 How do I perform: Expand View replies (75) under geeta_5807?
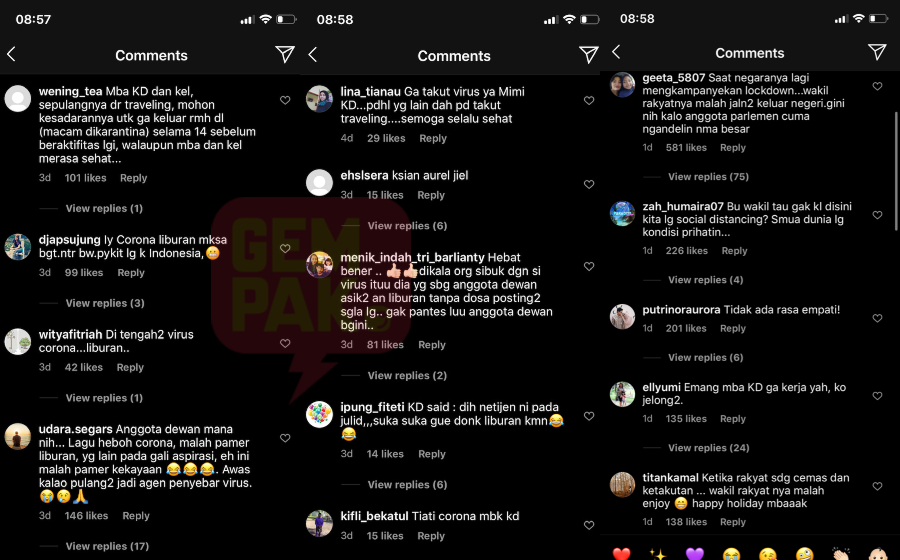[708, 177]
